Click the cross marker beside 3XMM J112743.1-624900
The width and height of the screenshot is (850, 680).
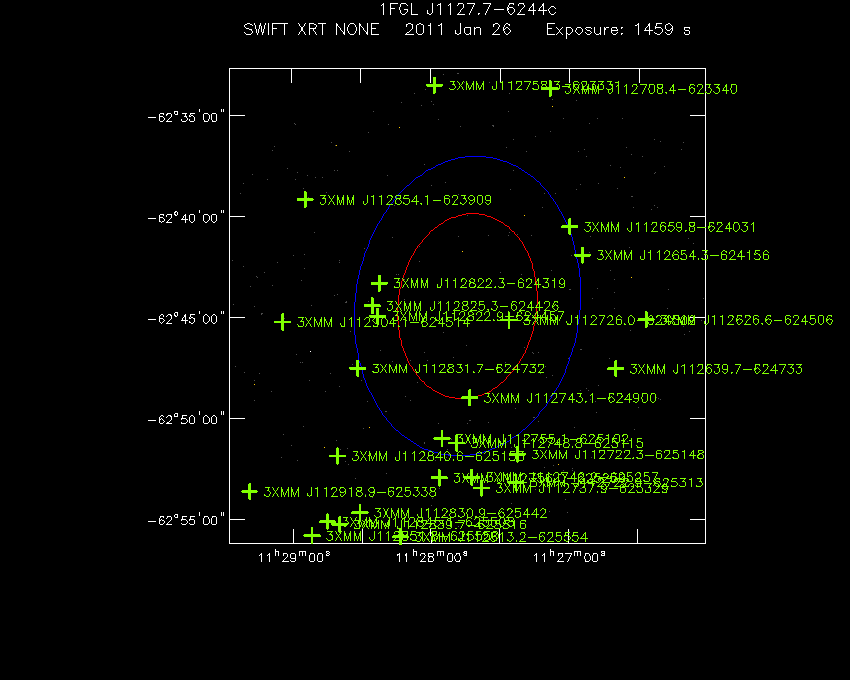pos(469,397)
